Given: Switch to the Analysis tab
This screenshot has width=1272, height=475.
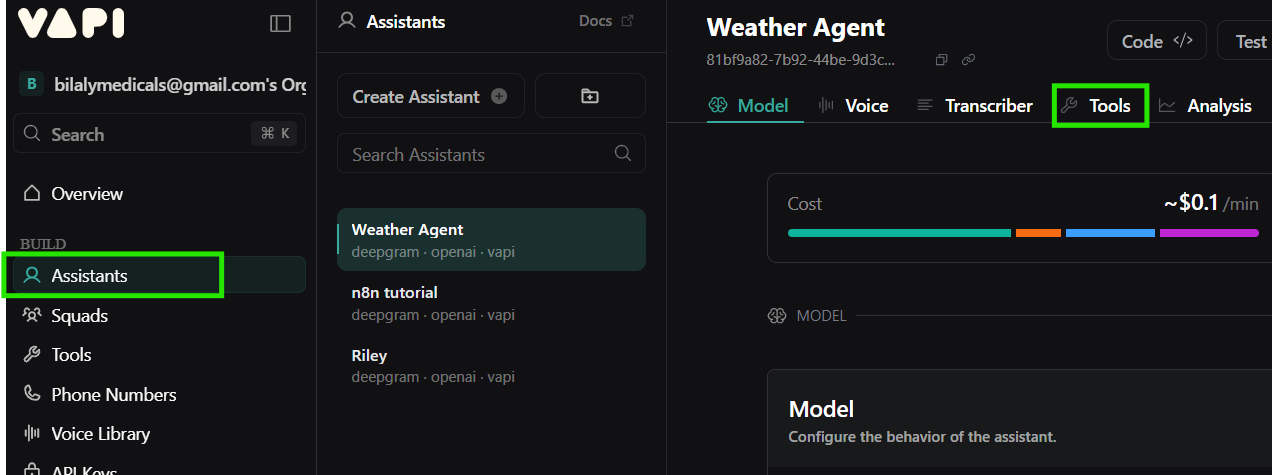Looking at the screenshot, I should tap(1205, 105).
